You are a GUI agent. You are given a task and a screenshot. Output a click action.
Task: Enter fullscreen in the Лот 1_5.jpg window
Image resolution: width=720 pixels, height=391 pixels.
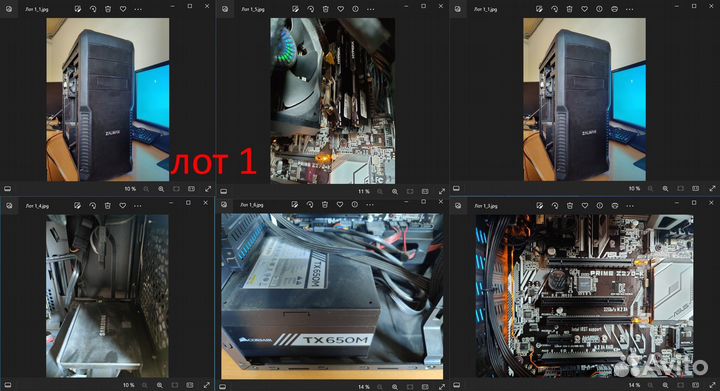point(442,191)
